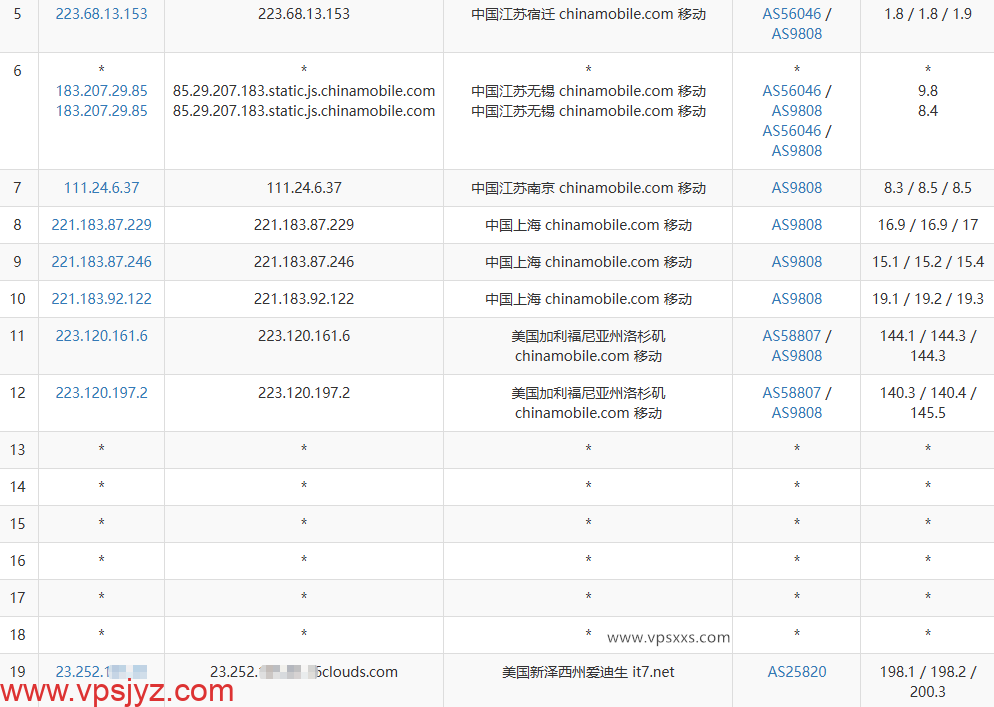Click the 223.120.197.2 IP link

point(101,393)
